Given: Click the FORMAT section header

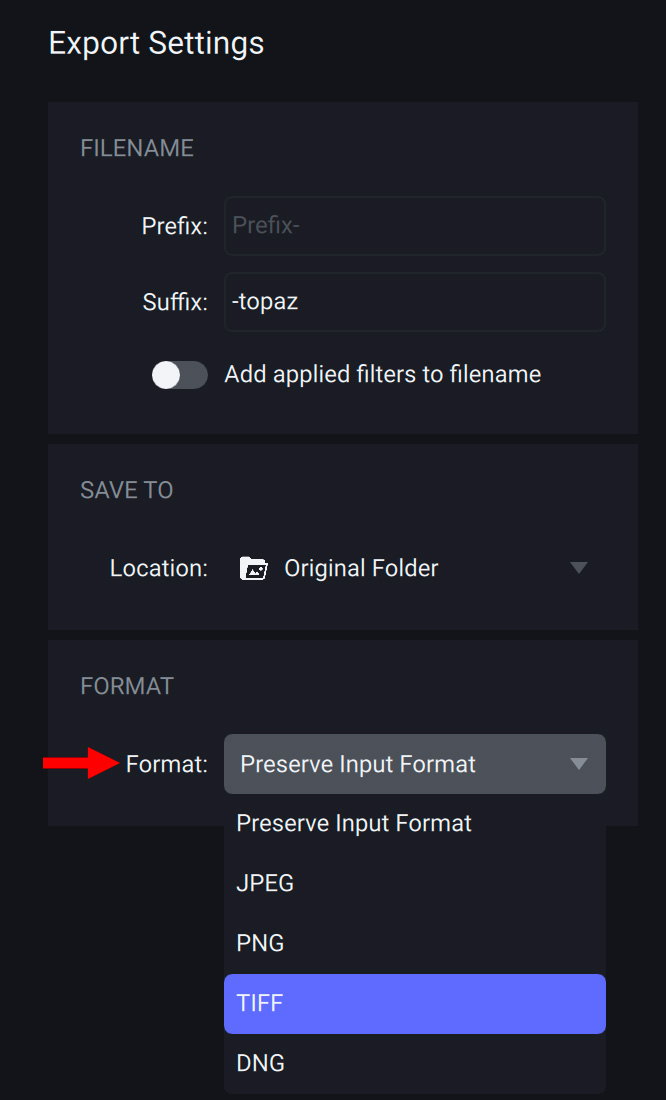Looking at the screenshot, I should (127, 686).
